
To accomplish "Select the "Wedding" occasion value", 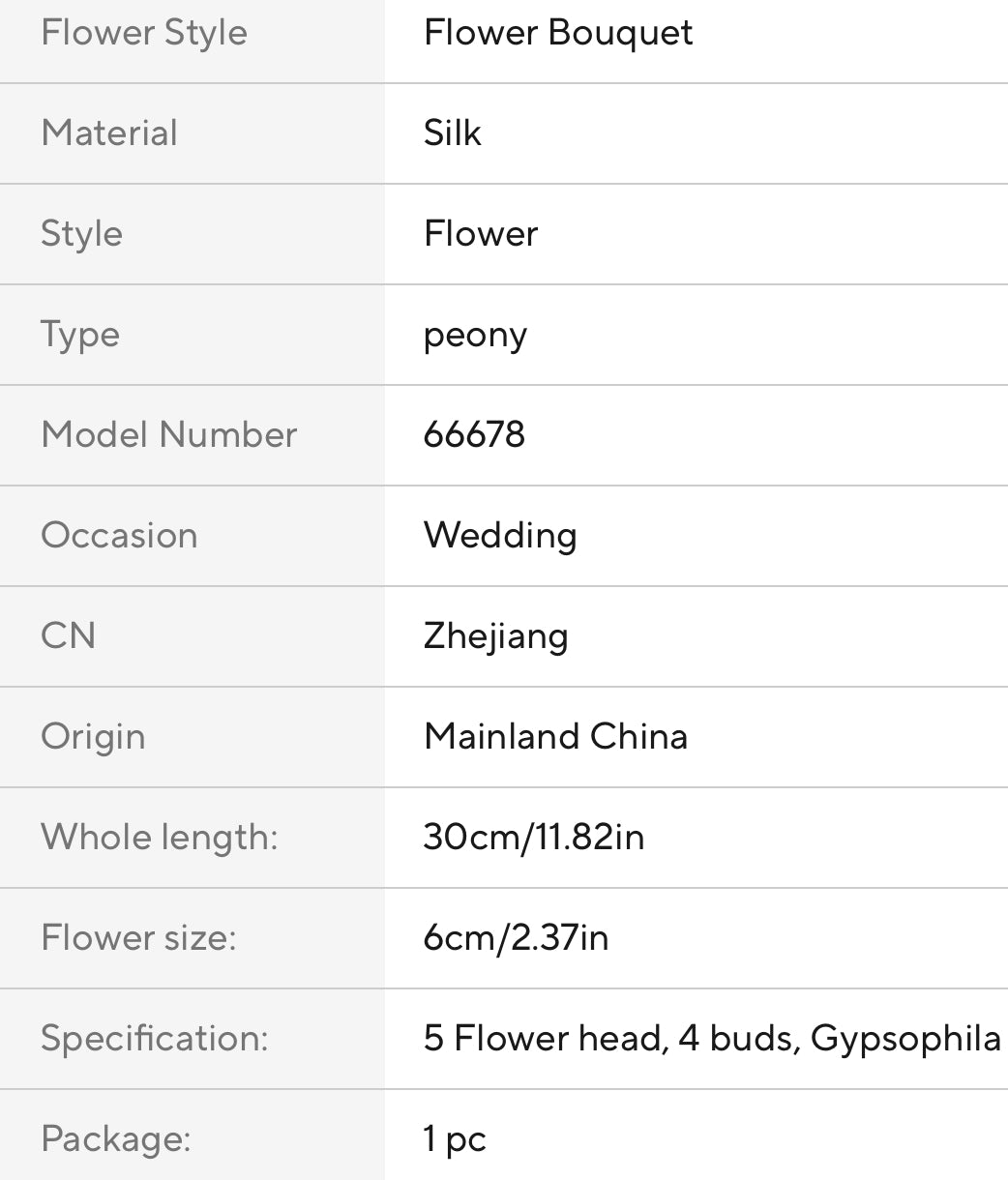I will click(x=500, y=536).
